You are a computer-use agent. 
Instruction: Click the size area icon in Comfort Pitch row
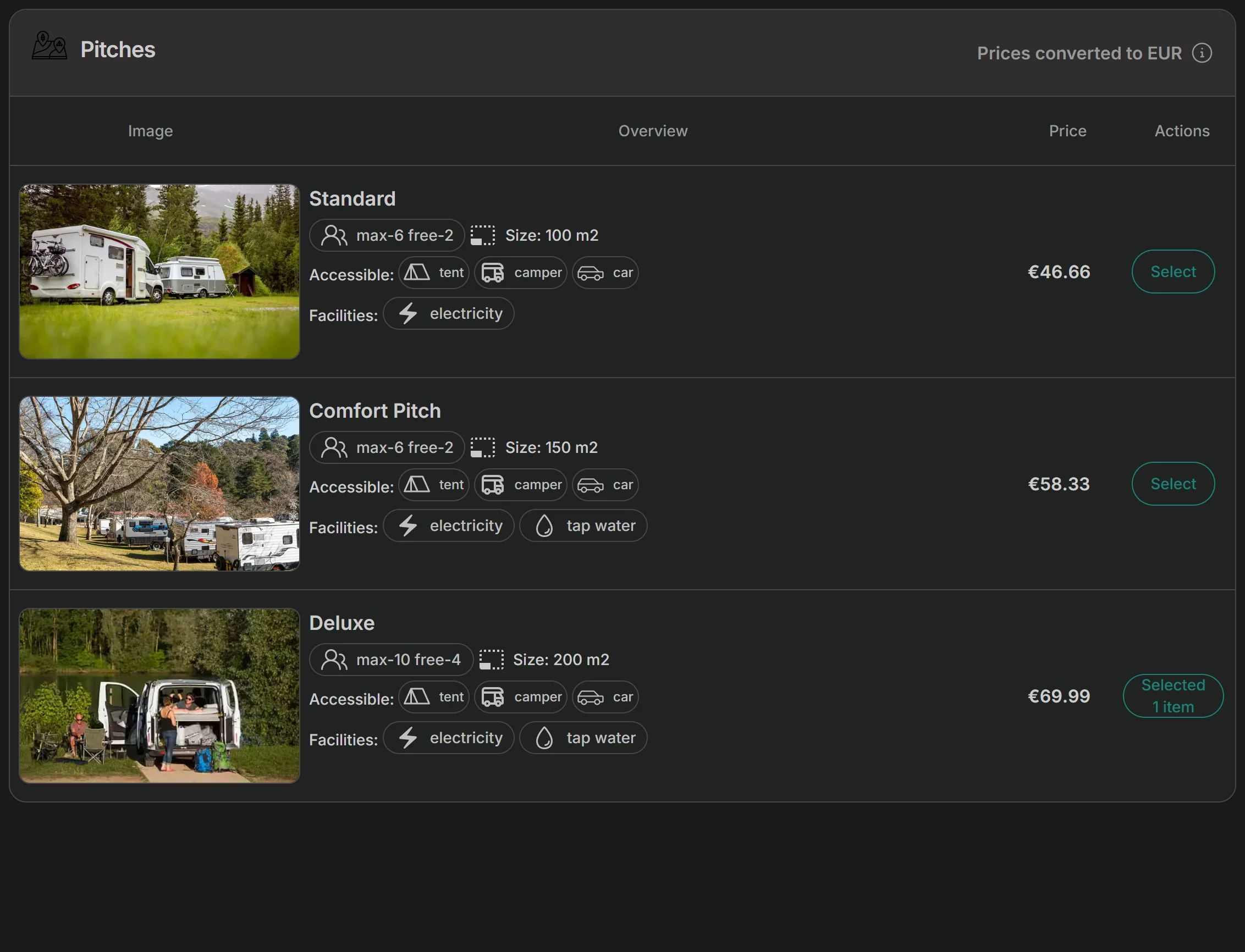coord(482,447)
